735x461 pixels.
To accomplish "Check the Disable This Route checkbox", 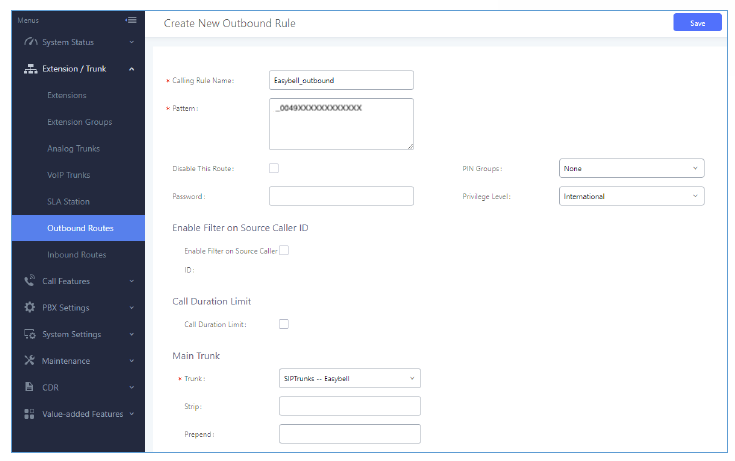I will pos(274,168).
